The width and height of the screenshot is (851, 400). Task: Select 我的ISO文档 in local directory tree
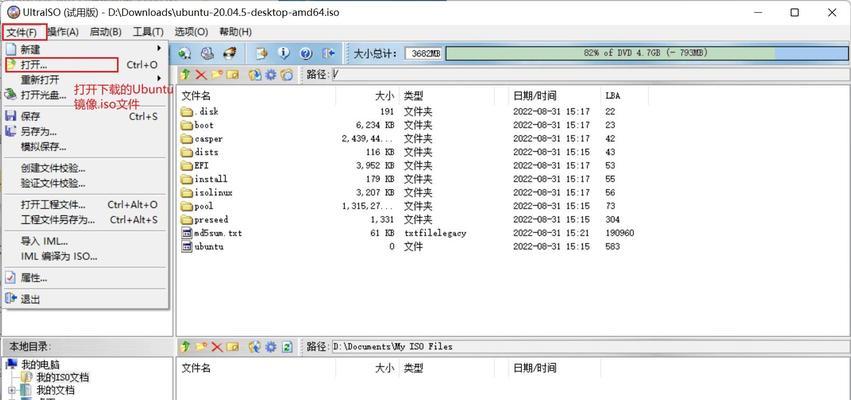62,377
